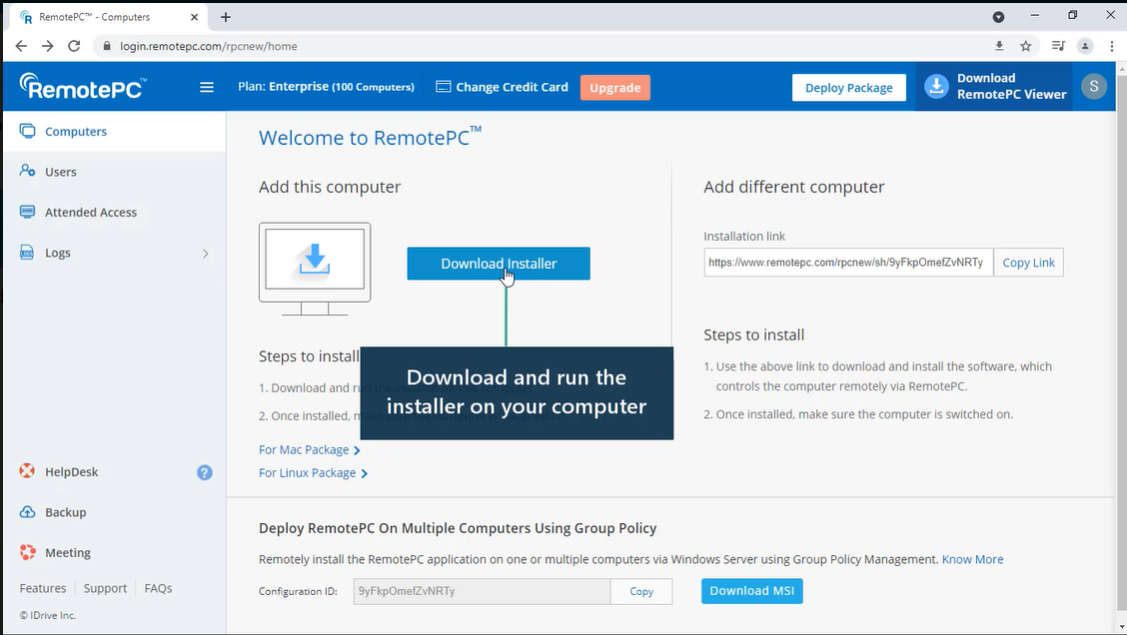The height and width of the screenshot is (635, 1127).
Task: Click the Welcome to RemotePC heading
Action: pos(370,137)
